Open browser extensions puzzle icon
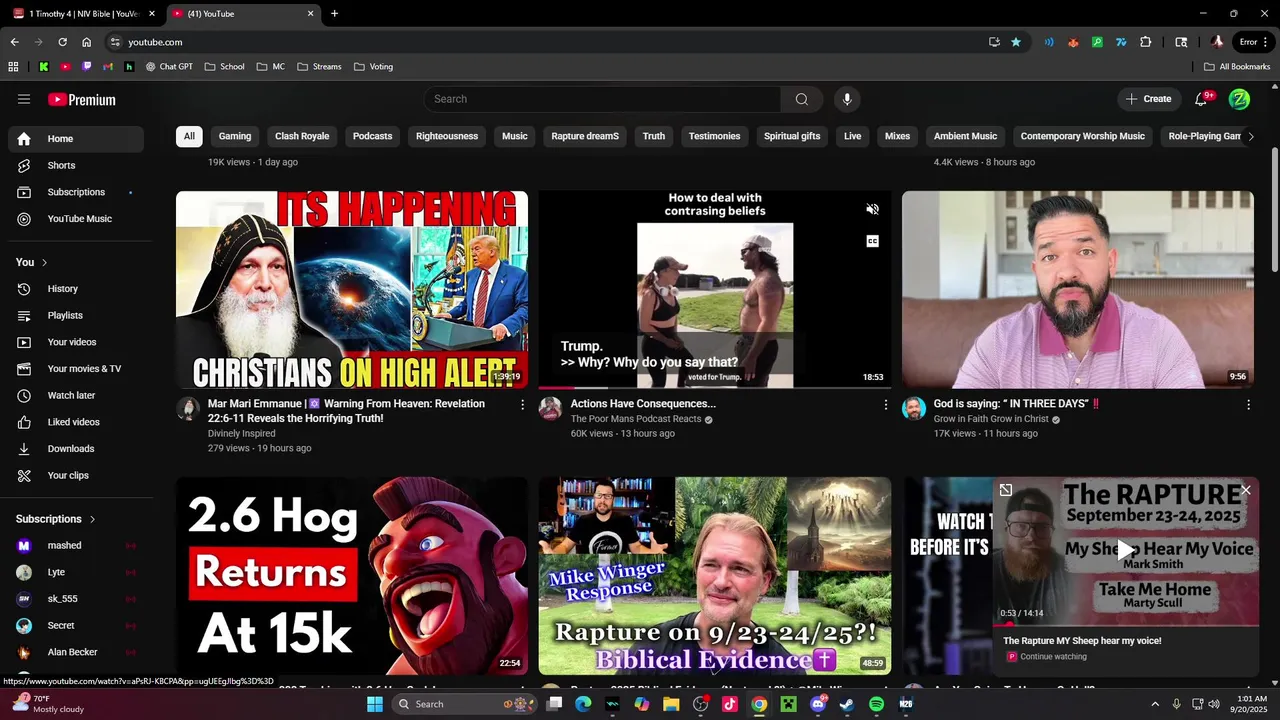Viewport: 1280px width, 720px height. [x=1146, y=42]
